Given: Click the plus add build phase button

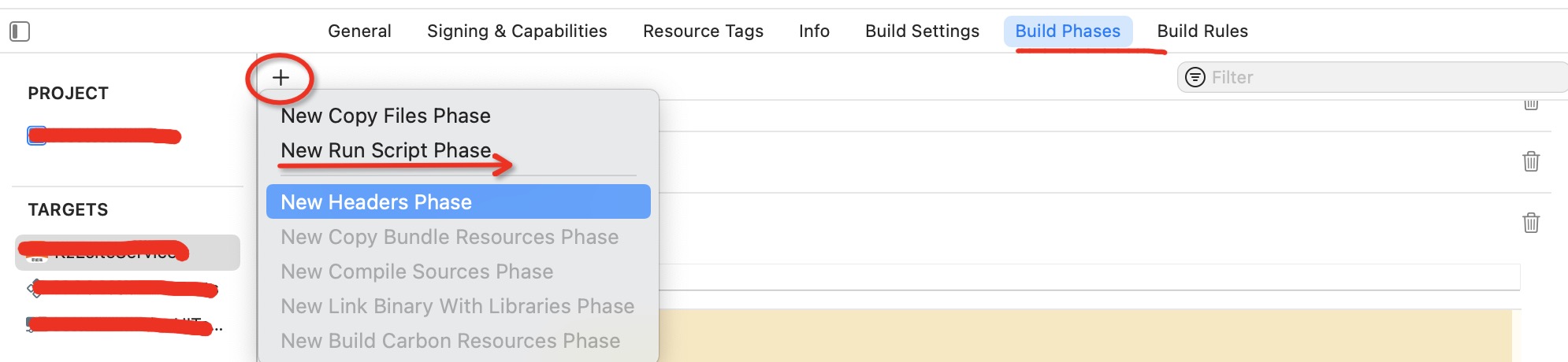Looking at the screenshot, I should click(x=281, y=77).
